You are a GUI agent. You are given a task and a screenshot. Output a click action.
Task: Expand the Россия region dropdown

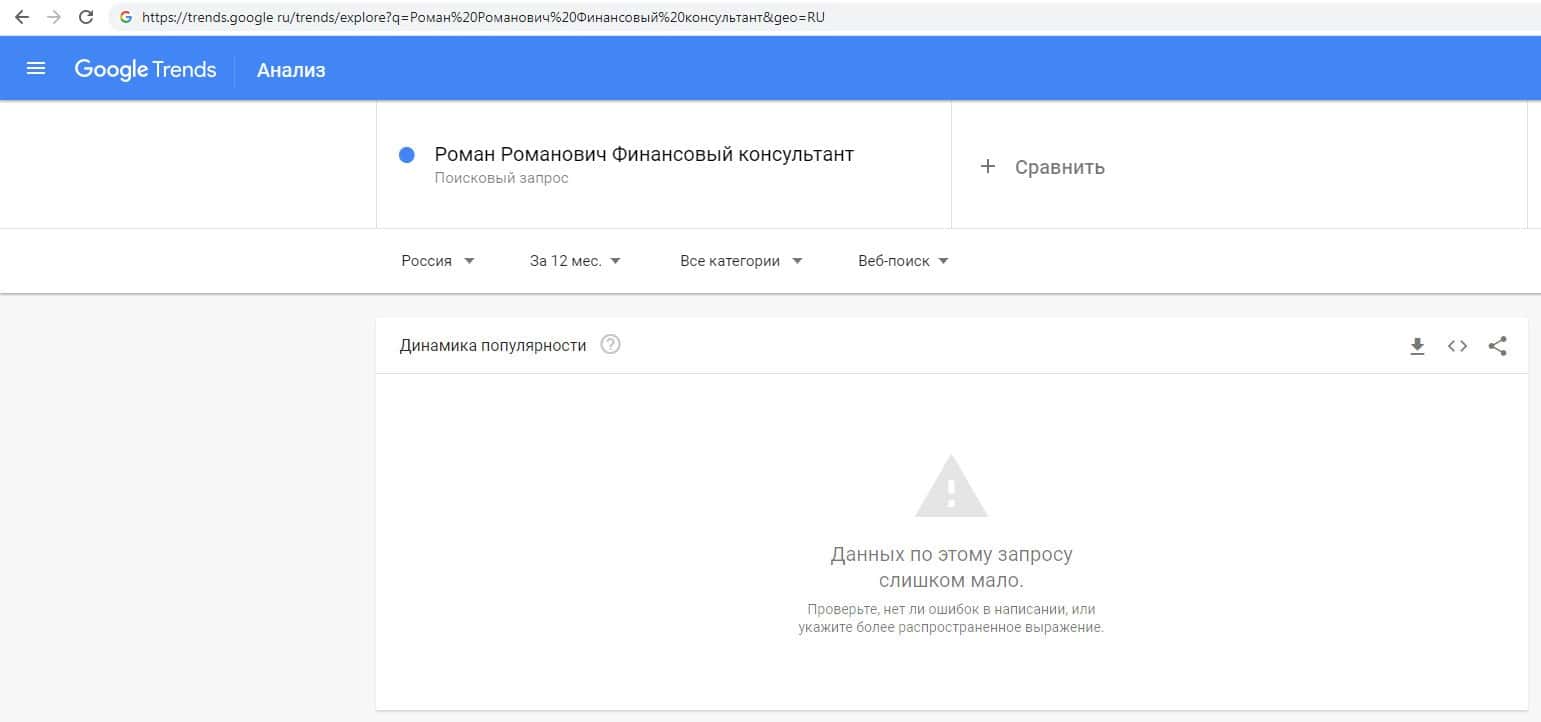point(438,261)
